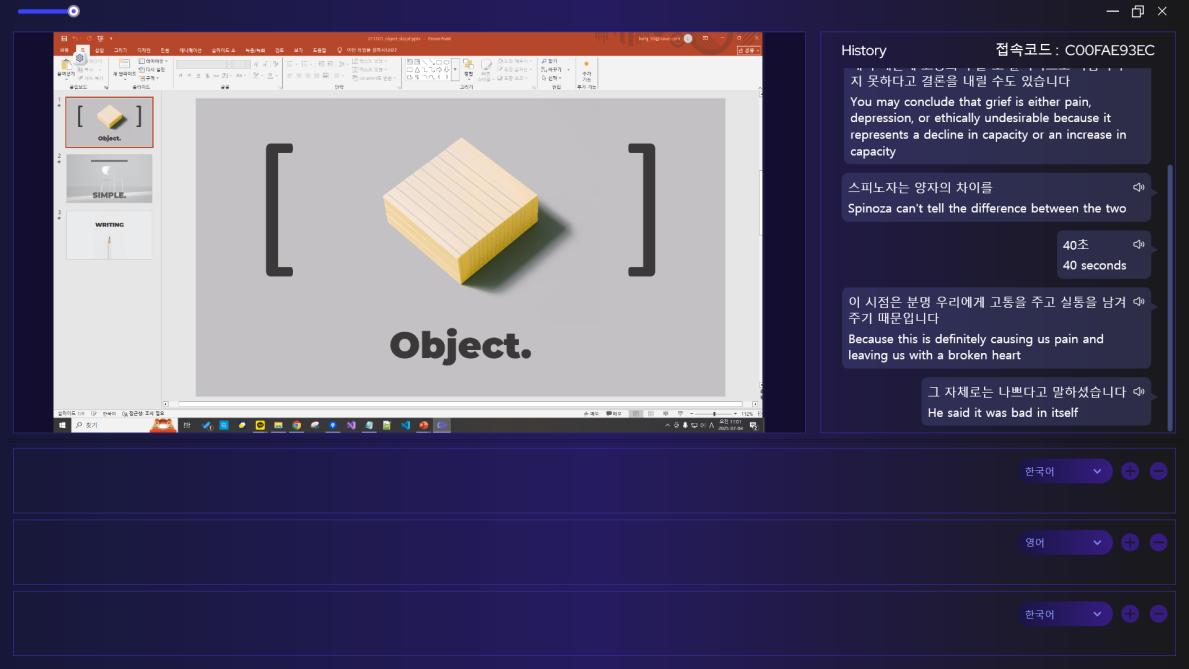Open the 영어 language dropdown
This screenshot has width=1189, height=669.
[x=1063, y=542]
